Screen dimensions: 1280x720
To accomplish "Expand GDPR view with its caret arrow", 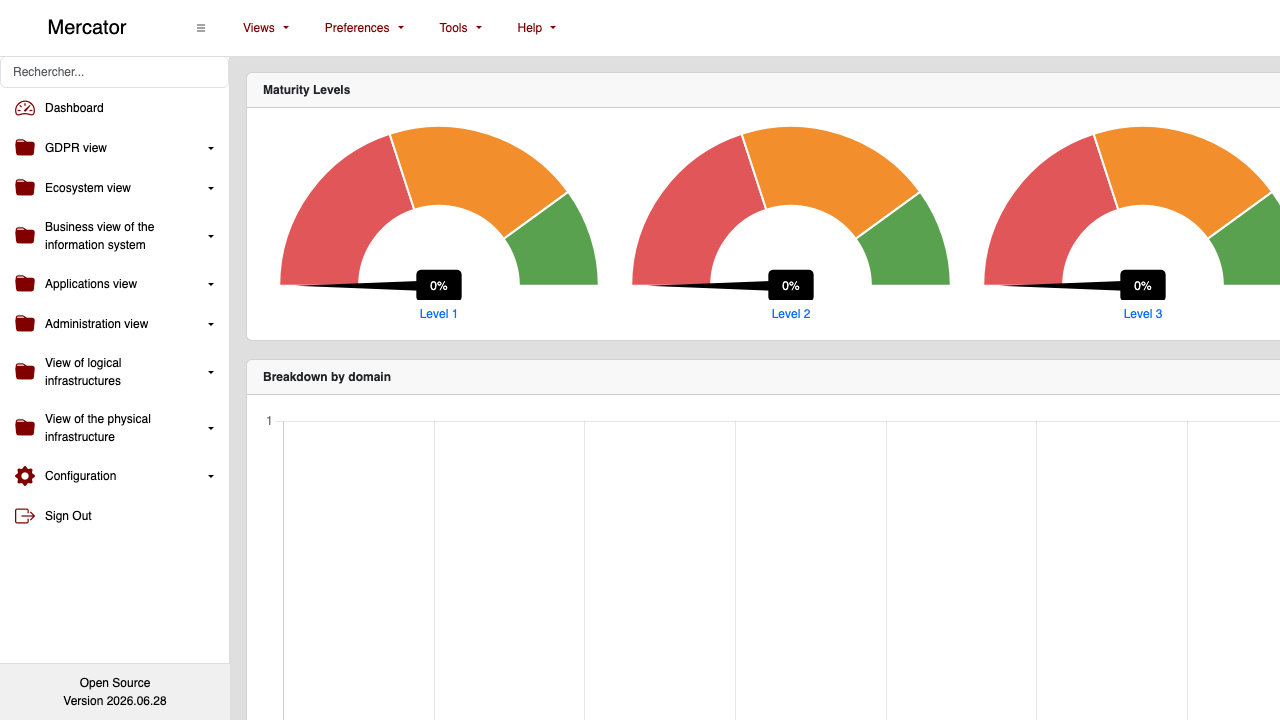I will [211, 148].
